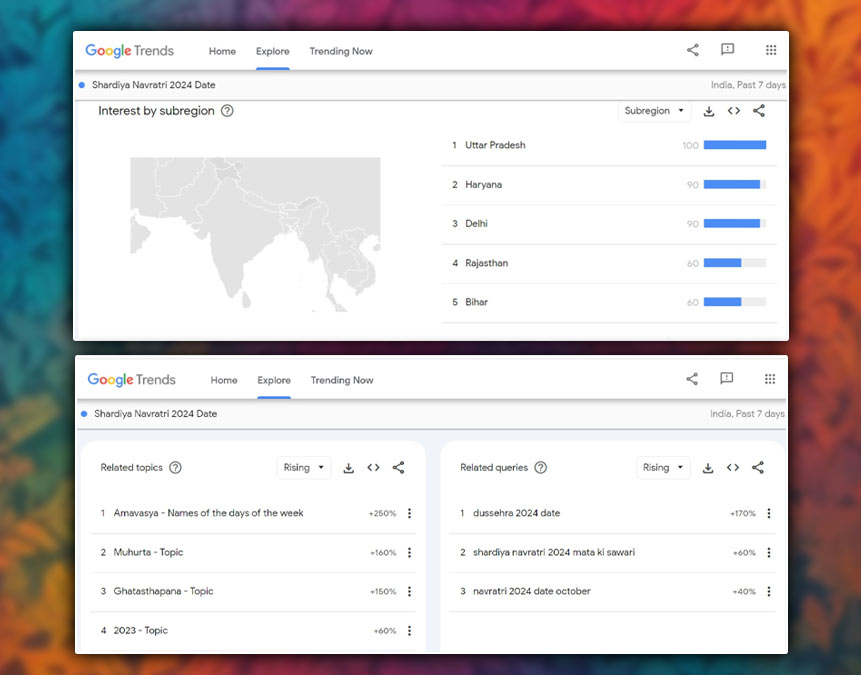Open help tooltip next to Interest by subregion

click(227, 111)
